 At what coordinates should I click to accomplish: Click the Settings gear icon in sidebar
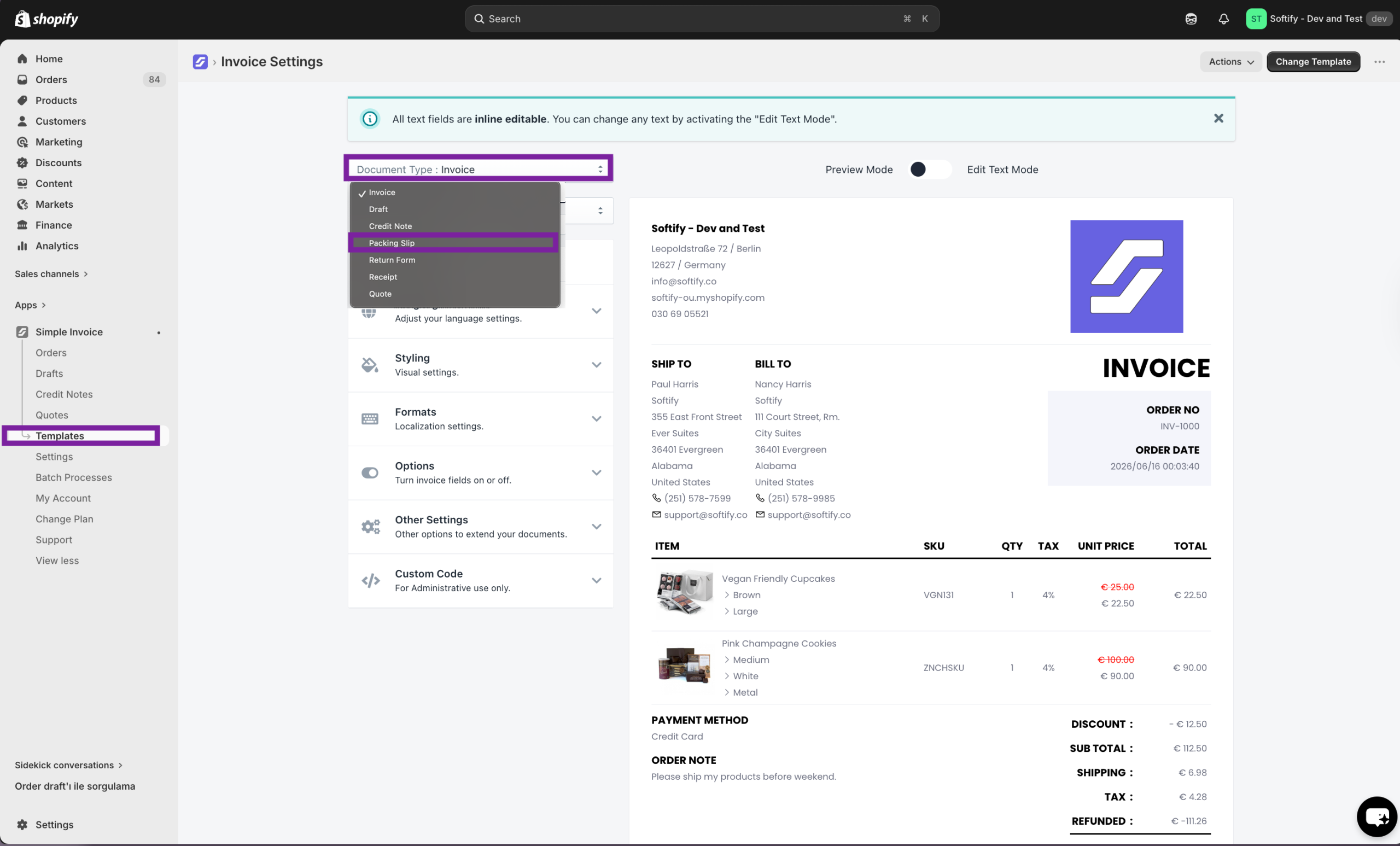pyautogui.click(x=22, y=825)
